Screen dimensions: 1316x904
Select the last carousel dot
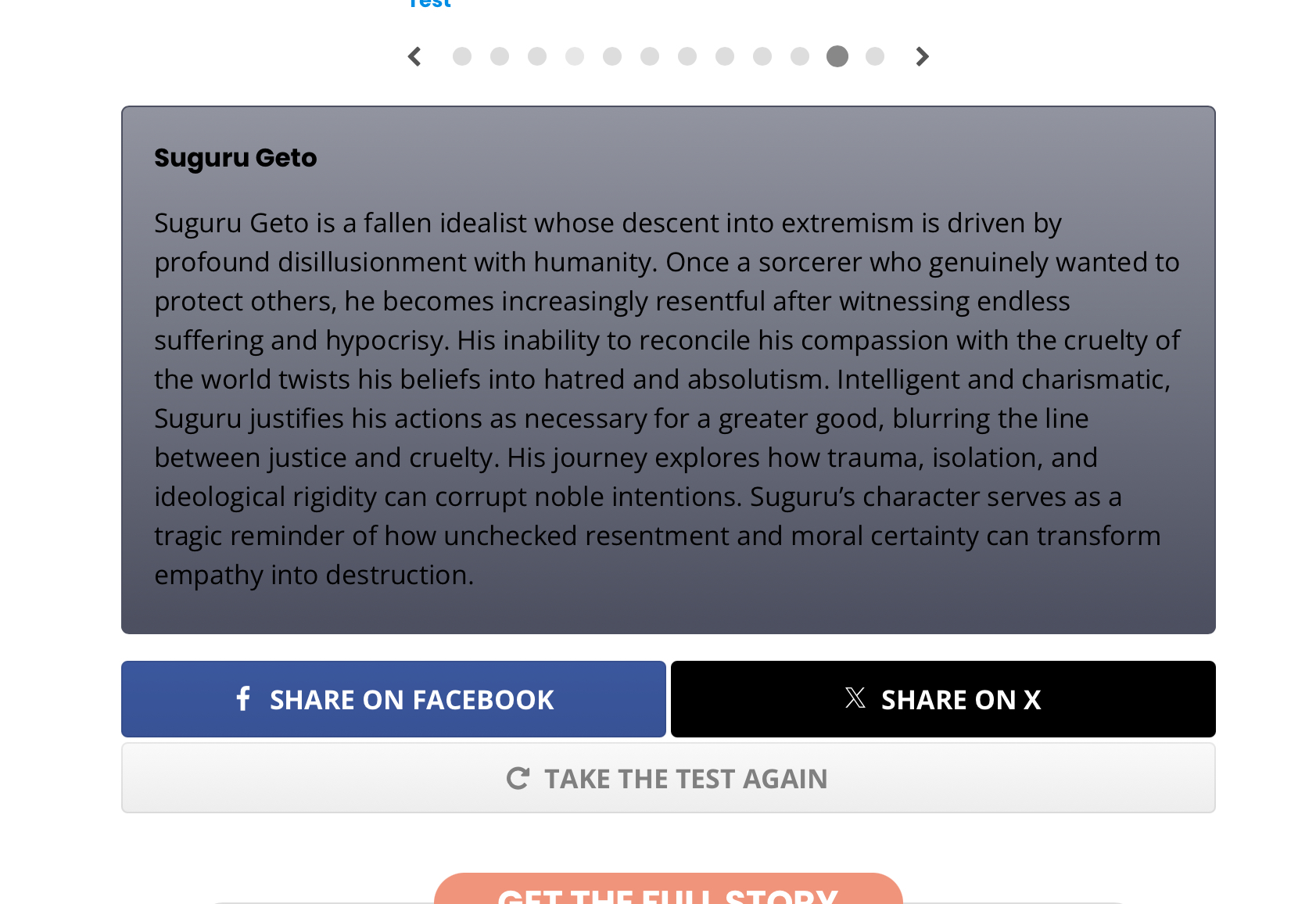[x=875, y=56]
